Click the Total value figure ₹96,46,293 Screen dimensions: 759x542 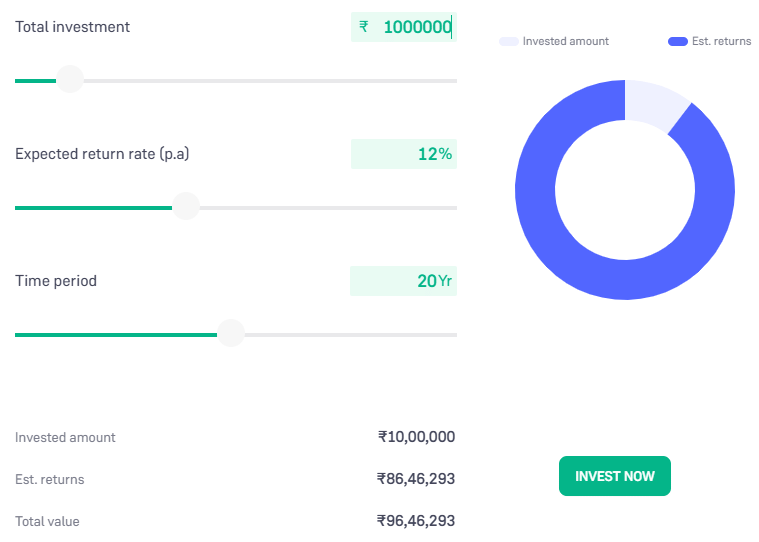[x=416, y=521]
